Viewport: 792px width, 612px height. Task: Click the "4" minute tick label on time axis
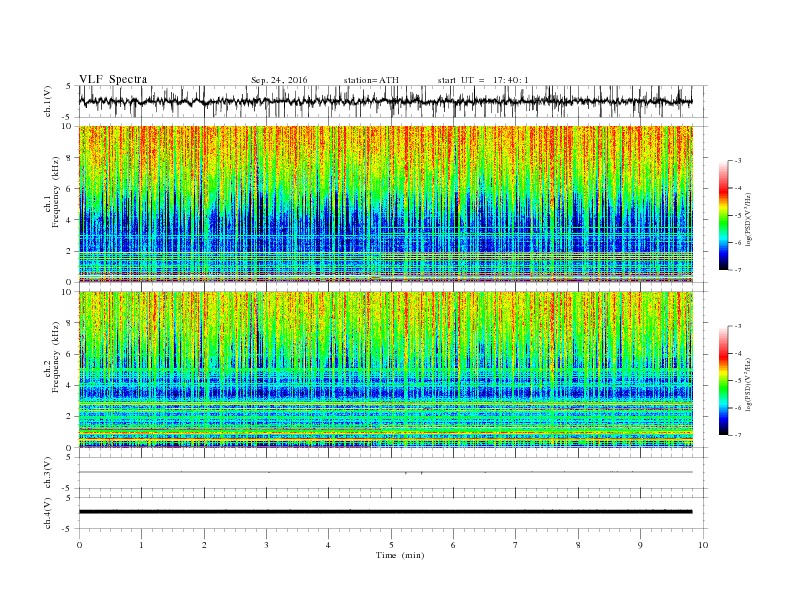[328, 545]
